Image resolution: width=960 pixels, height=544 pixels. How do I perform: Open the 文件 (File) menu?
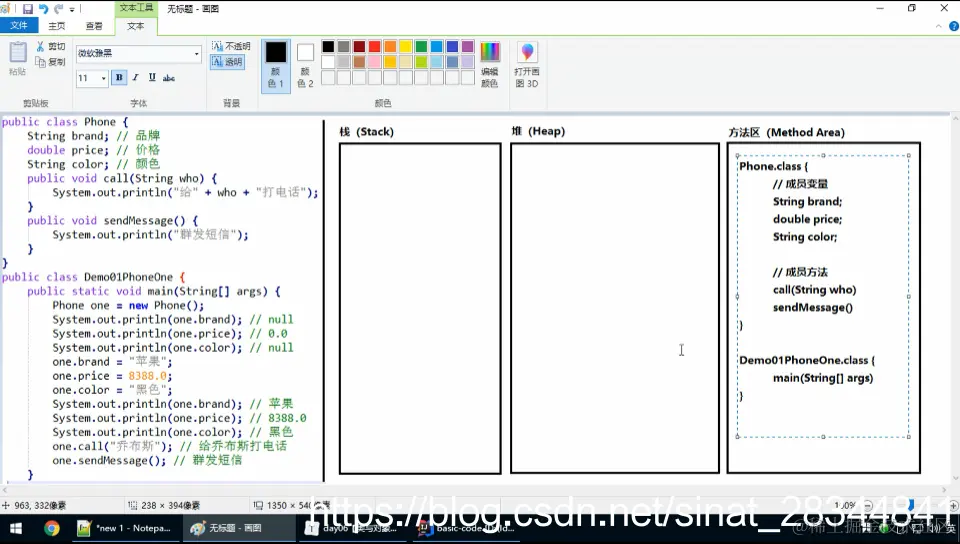pyautogui.click(x=19, y=26)
